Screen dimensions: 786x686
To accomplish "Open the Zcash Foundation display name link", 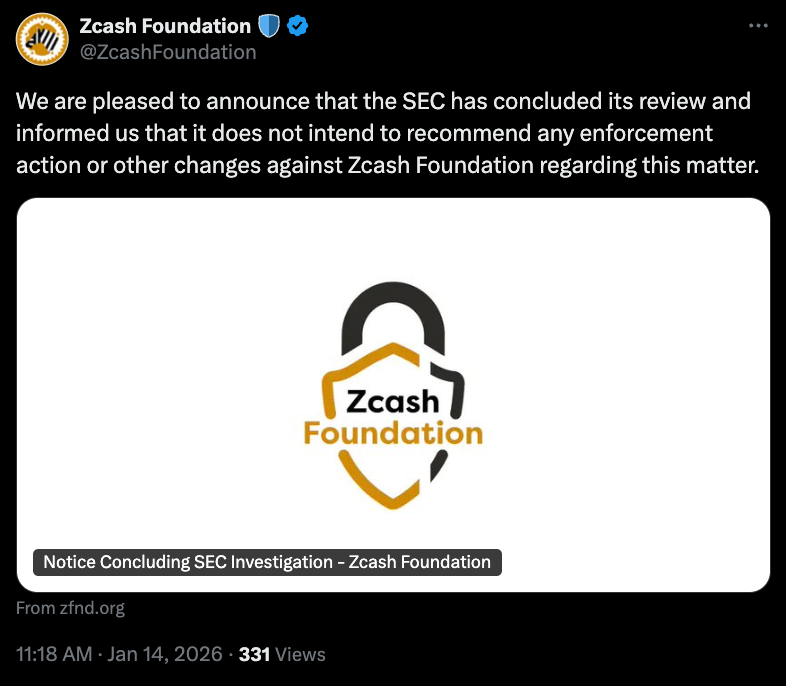I will click(x=165, y=26).
